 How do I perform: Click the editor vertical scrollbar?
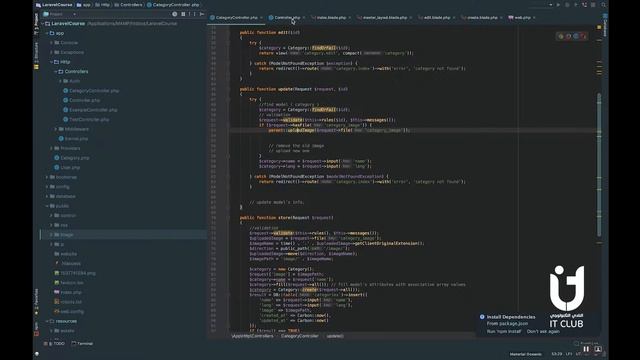tap(599, 164)
